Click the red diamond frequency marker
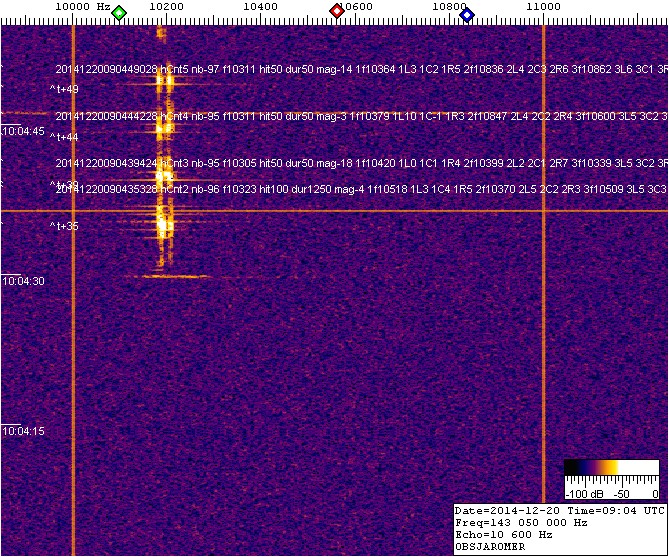The image size is (669, 557). 337,12
